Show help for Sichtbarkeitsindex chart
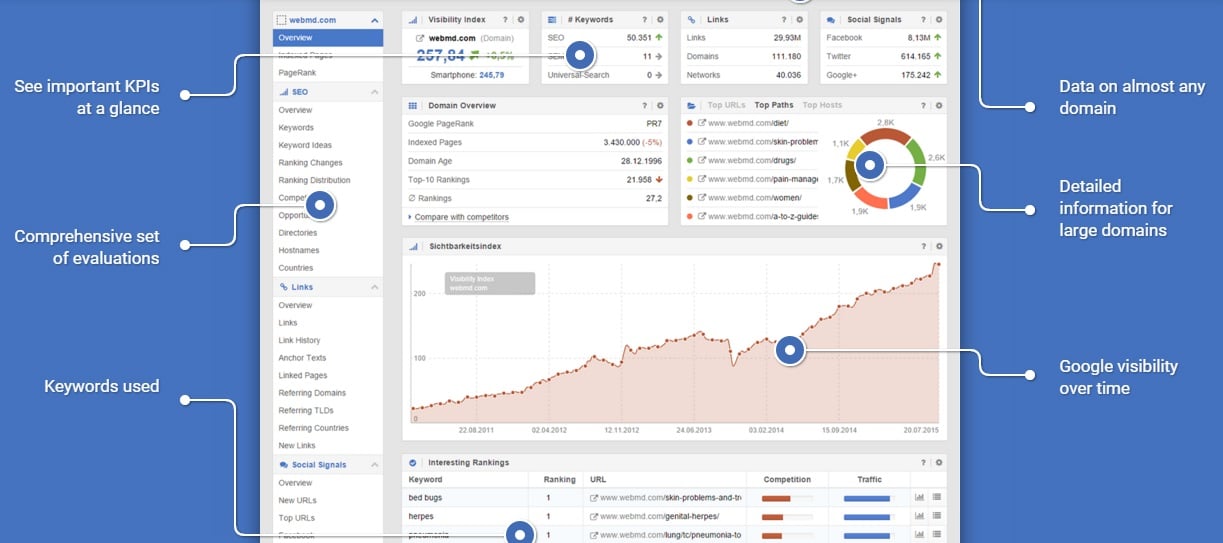Image resolution: width=1223 pixels, height=543 pixels. (924, 246)
